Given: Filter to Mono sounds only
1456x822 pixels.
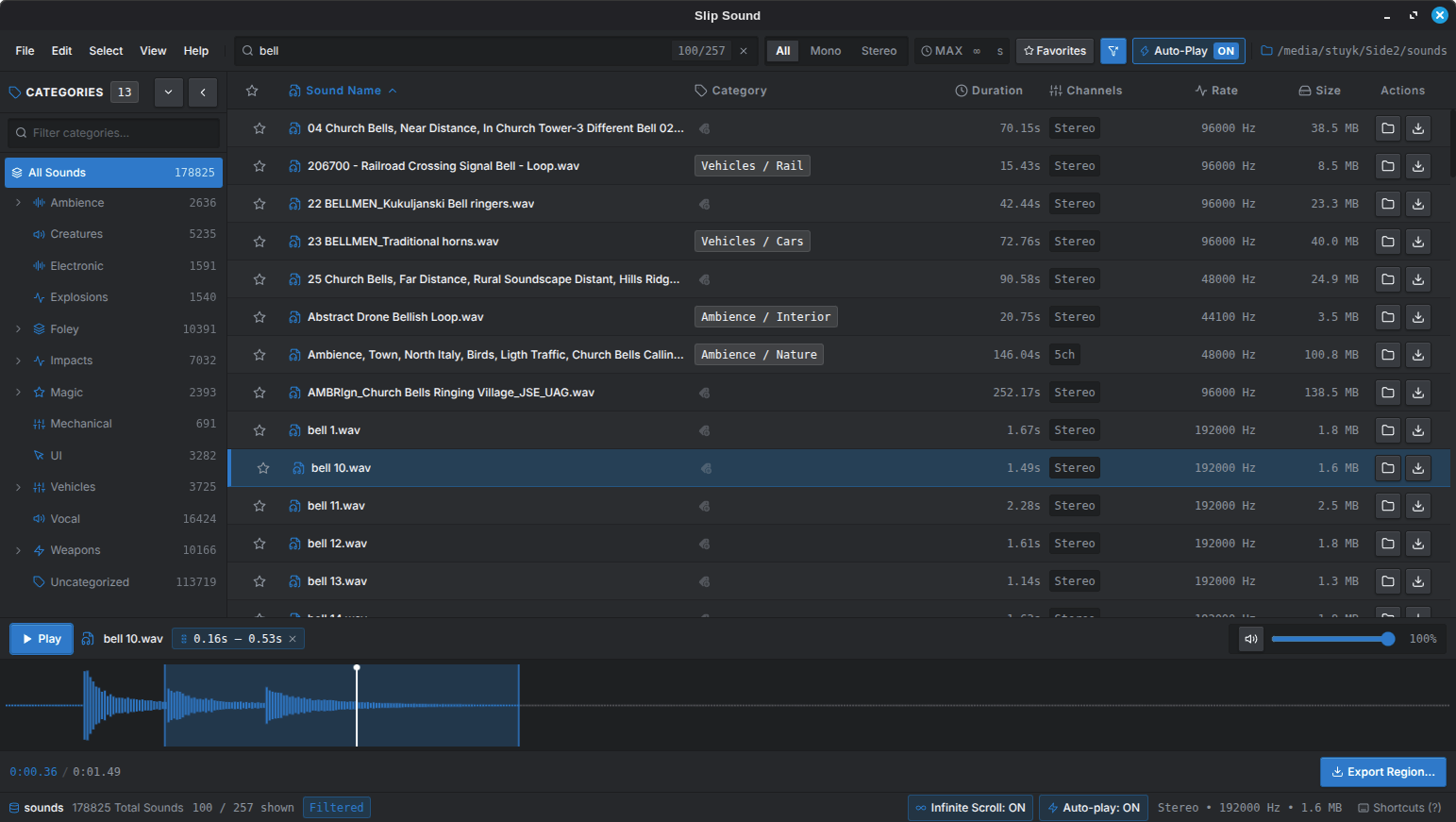Looking at the screenshot, I should point(826,51).
